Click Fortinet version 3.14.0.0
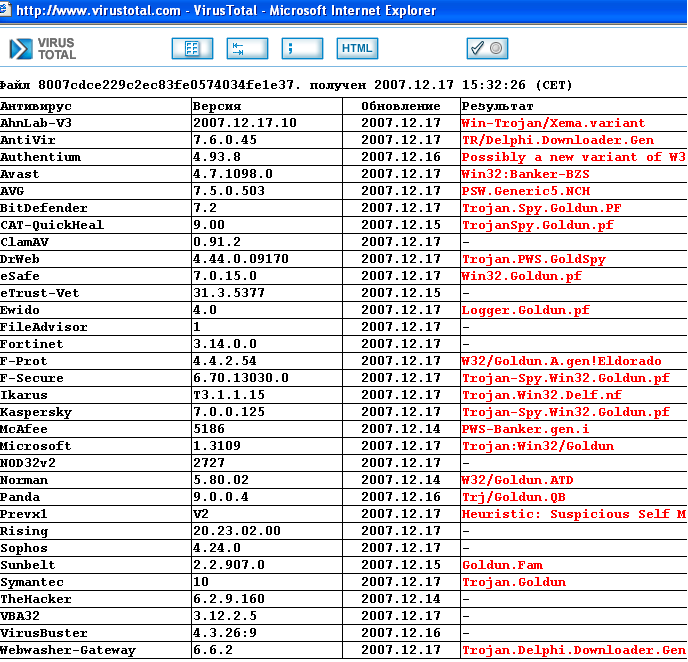This screenshot has width=688, height=662. click(225, 344)
